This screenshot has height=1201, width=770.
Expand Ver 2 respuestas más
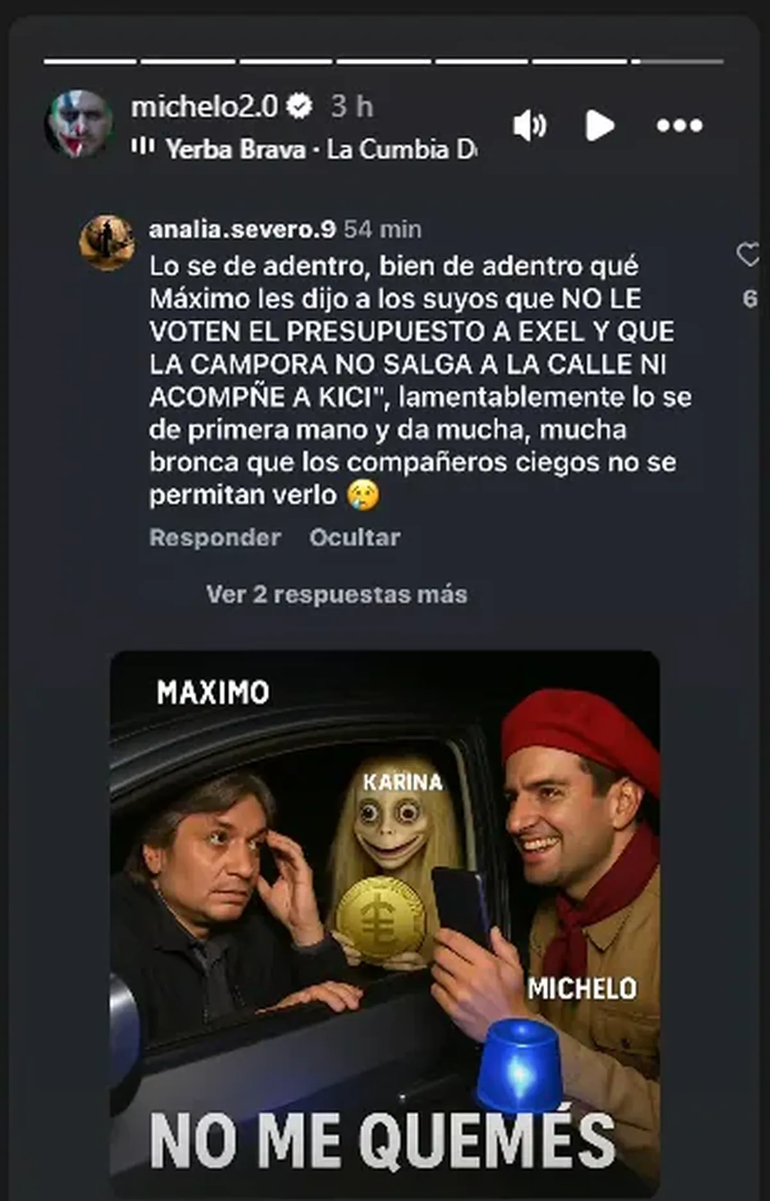336,594
